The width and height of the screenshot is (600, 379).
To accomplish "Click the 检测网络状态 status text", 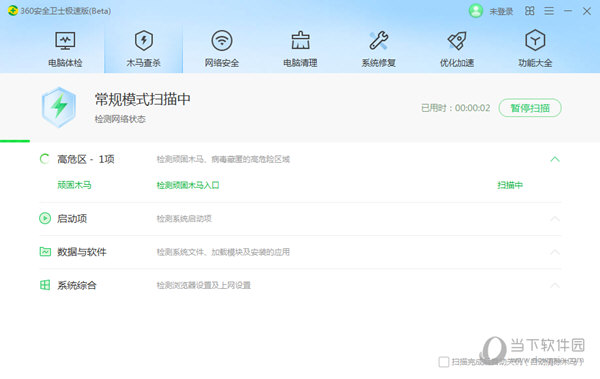I will (x=120, y=119).
